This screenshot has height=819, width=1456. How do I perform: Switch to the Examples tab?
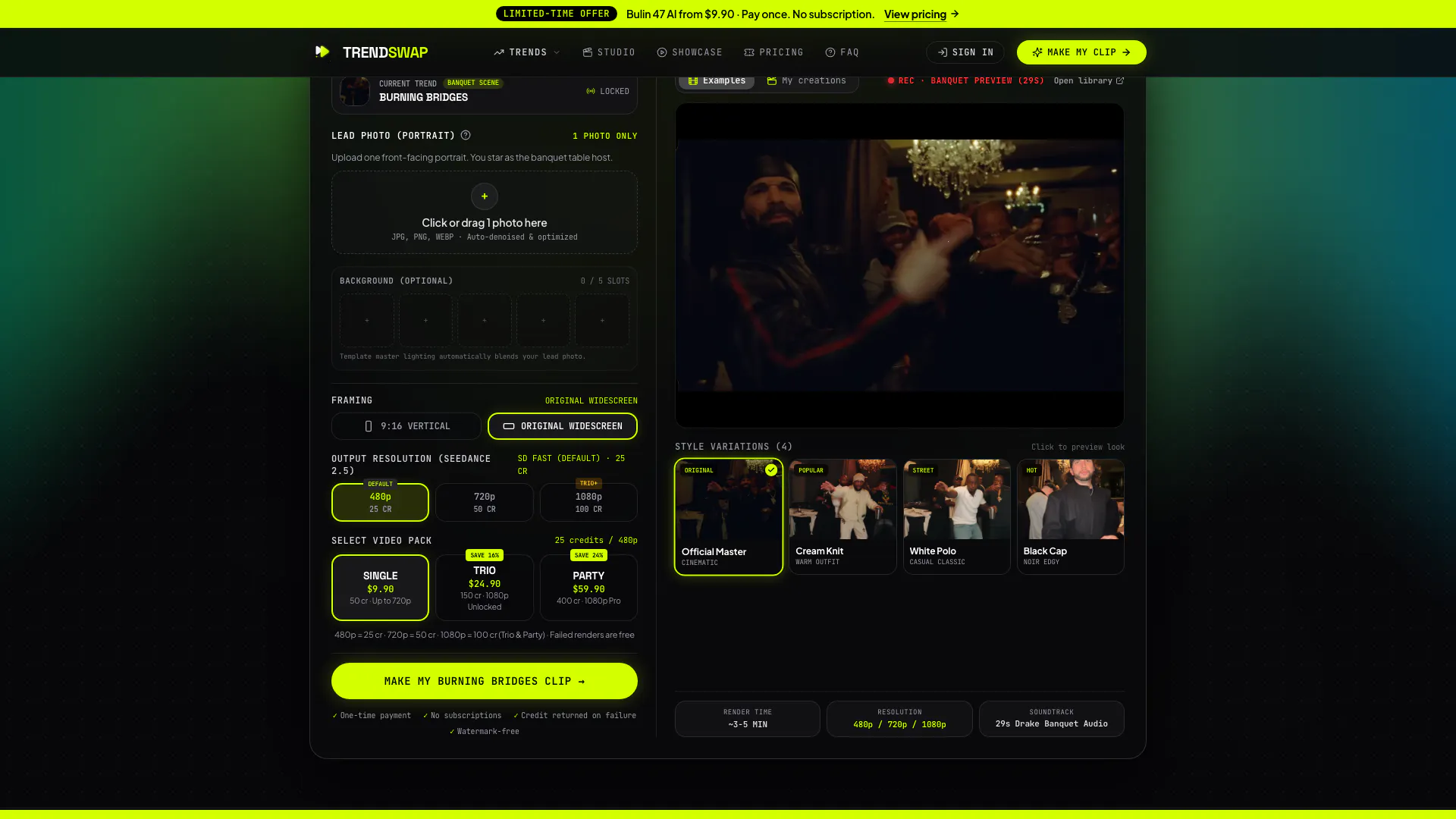717,80
